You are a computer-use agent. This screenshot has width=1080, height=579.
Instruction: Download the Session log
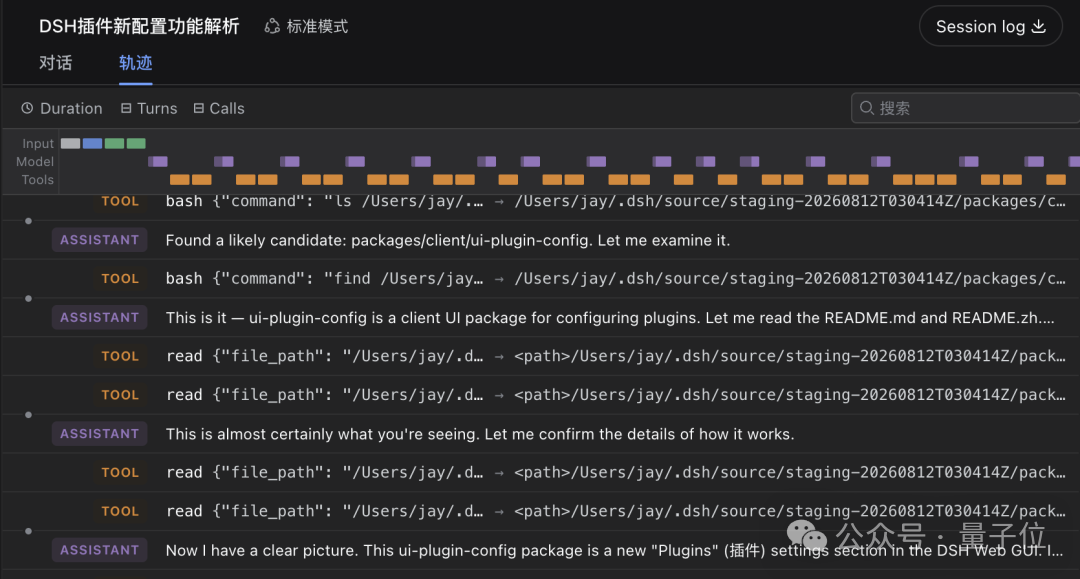[x=990, y=27]
